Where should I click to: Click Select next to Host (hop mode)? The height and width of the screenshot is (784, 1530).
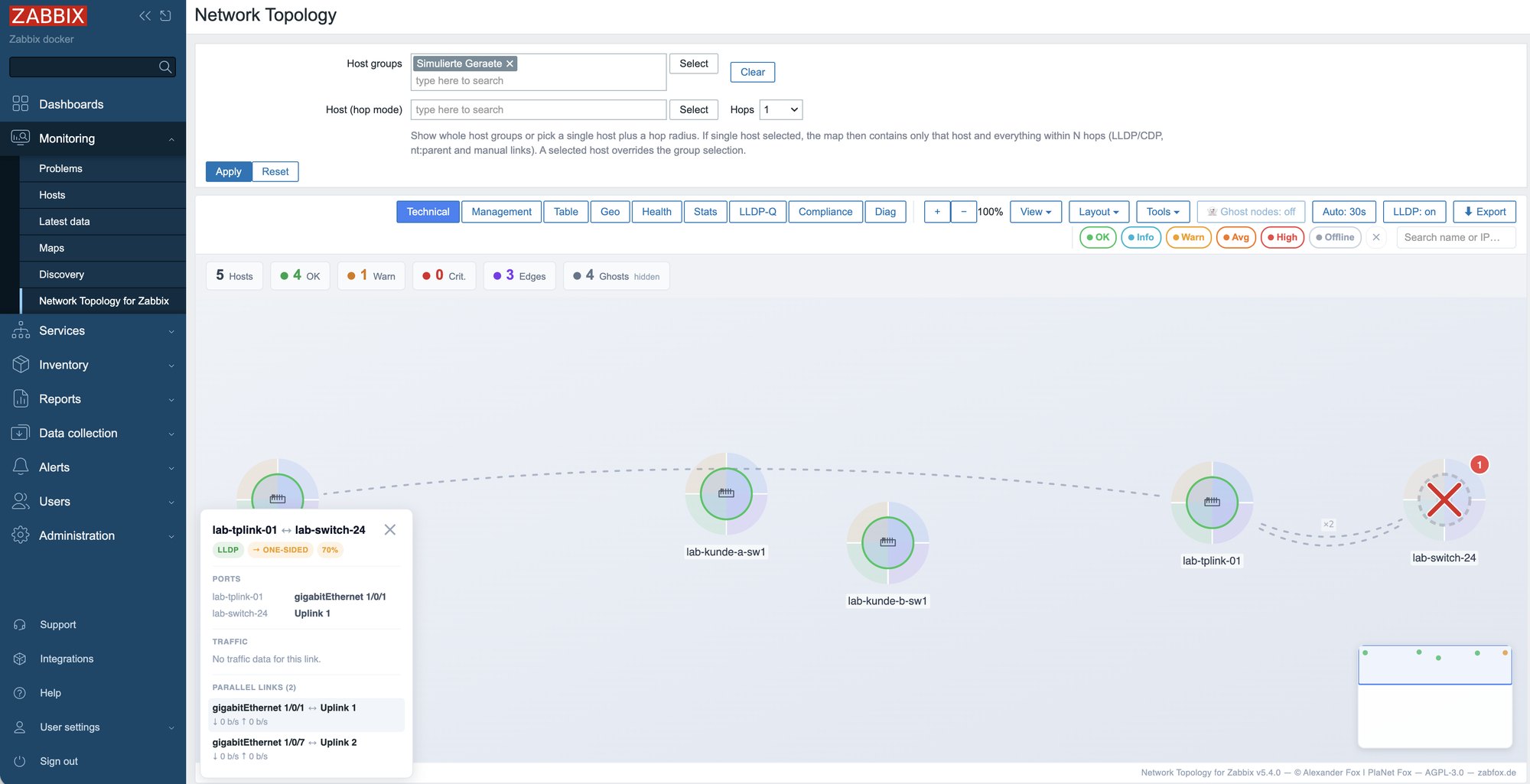(x=694, y=109)
